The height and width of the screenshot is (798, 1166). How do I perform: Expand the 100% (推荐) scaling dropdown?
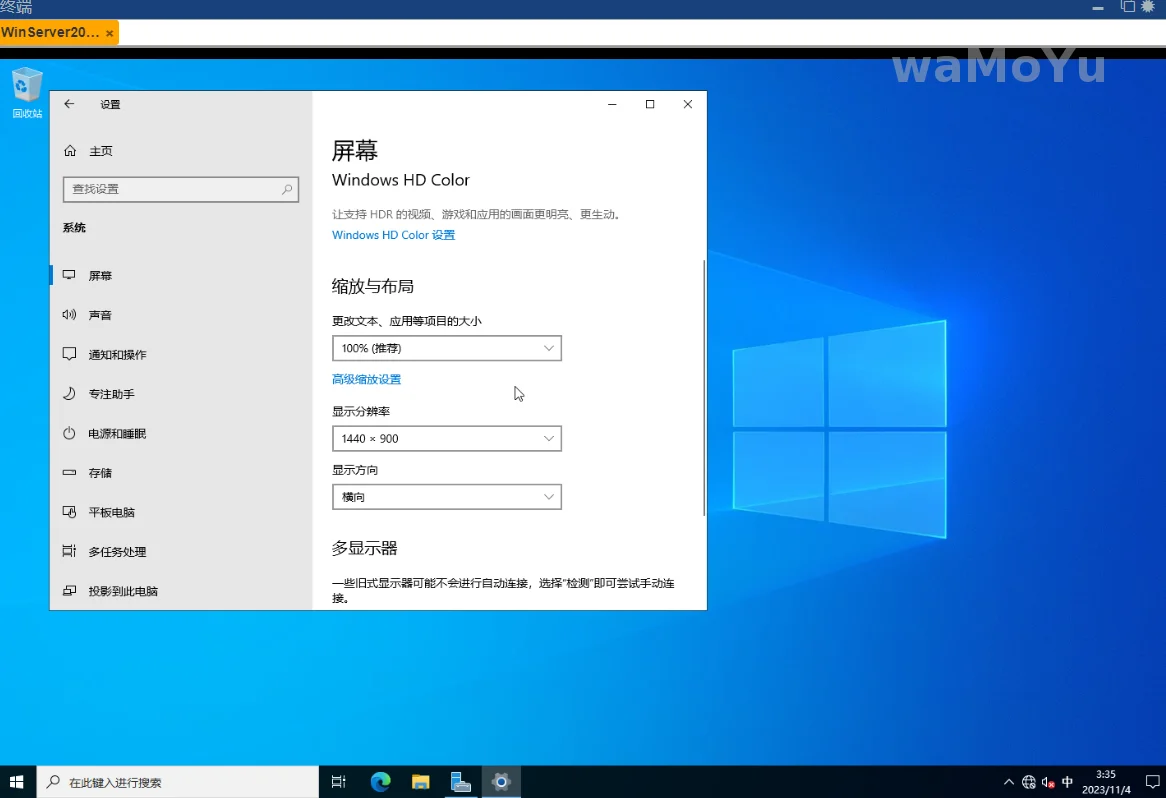446,348
